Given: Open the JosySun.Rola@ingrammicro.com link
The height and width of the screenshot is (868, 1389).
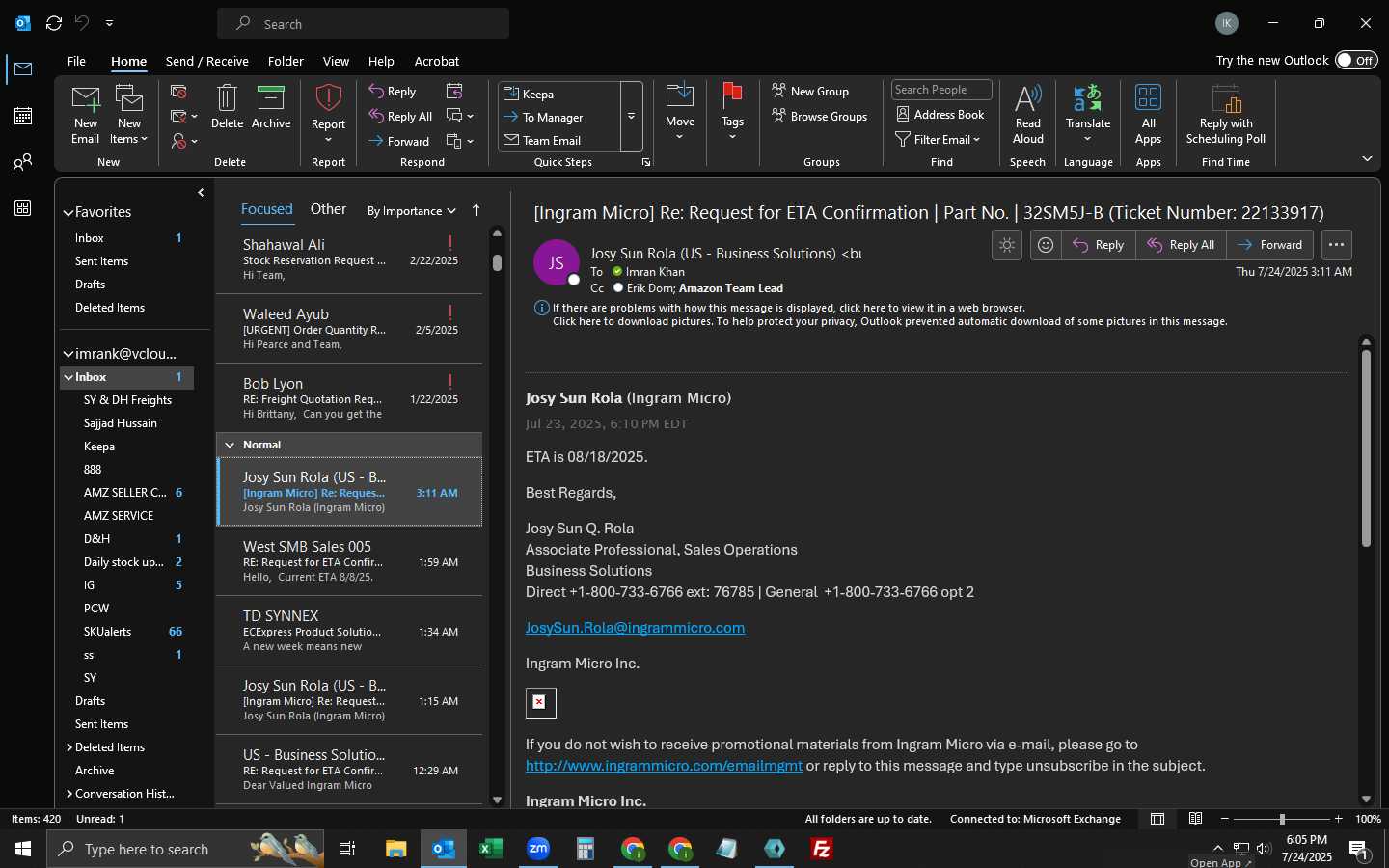Looking at the screenshot, I should pos(635,628).
